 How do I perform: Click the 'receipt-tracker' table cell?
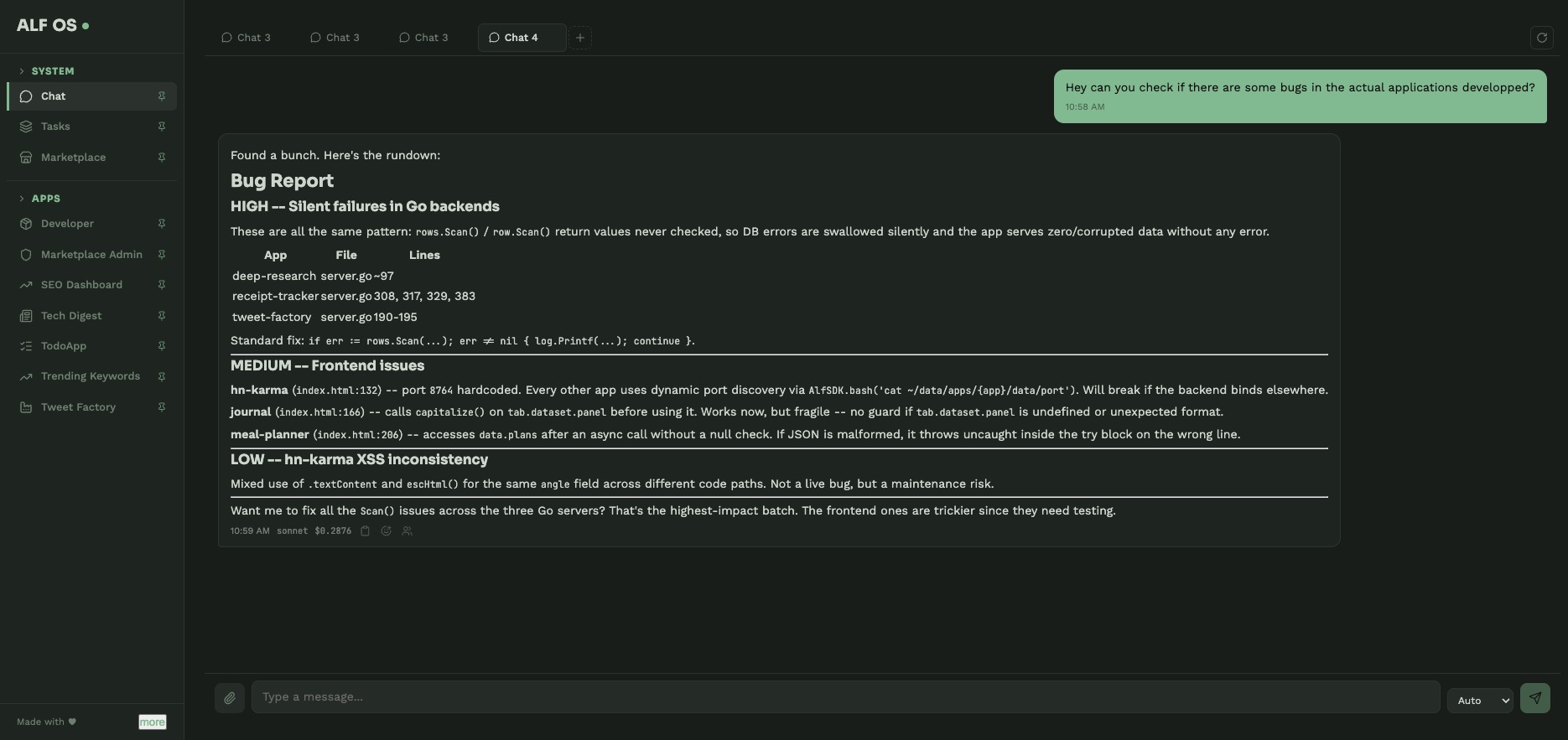click(x=275, y=296)
